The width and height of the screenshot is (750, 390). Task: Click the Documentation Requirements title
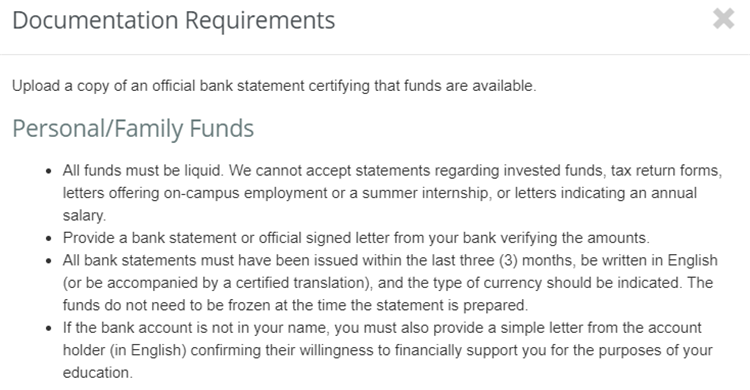click(x=174, y=21)
